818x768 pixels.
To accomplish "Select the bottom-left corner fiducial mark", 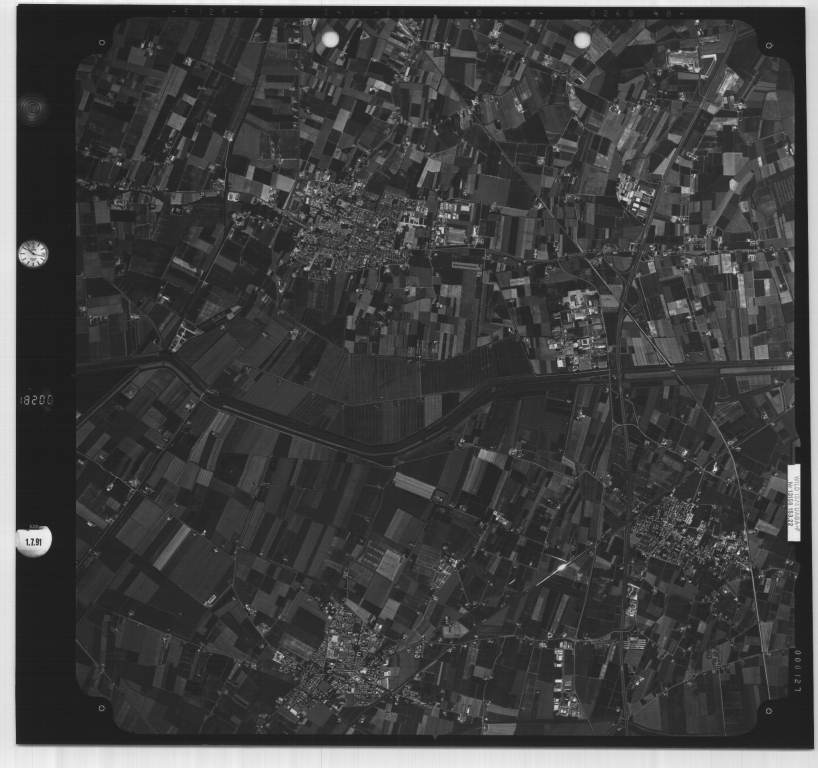I will pyautogui.click(x=101, y=708).
